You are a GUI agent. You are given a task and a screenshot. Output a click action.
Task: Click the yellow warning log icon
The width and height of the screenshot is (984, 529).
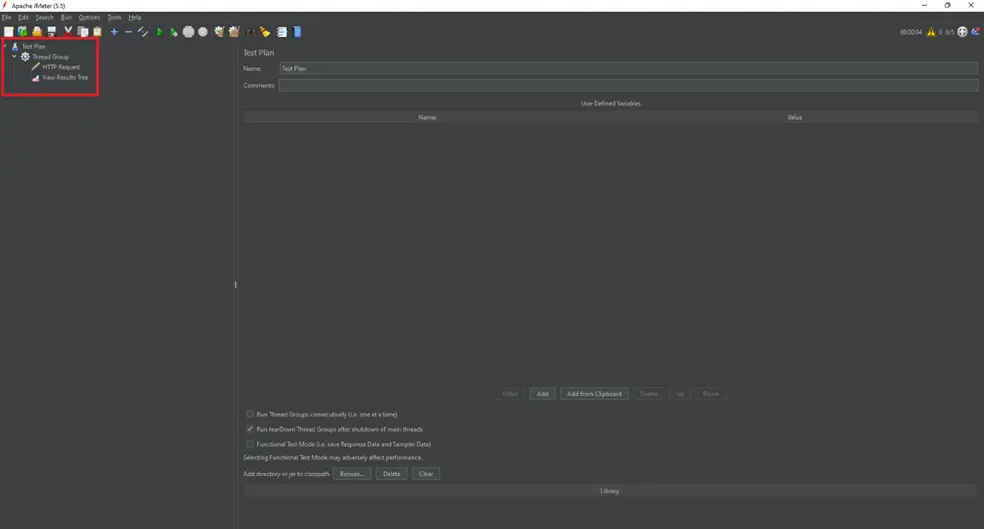[931, 32]
